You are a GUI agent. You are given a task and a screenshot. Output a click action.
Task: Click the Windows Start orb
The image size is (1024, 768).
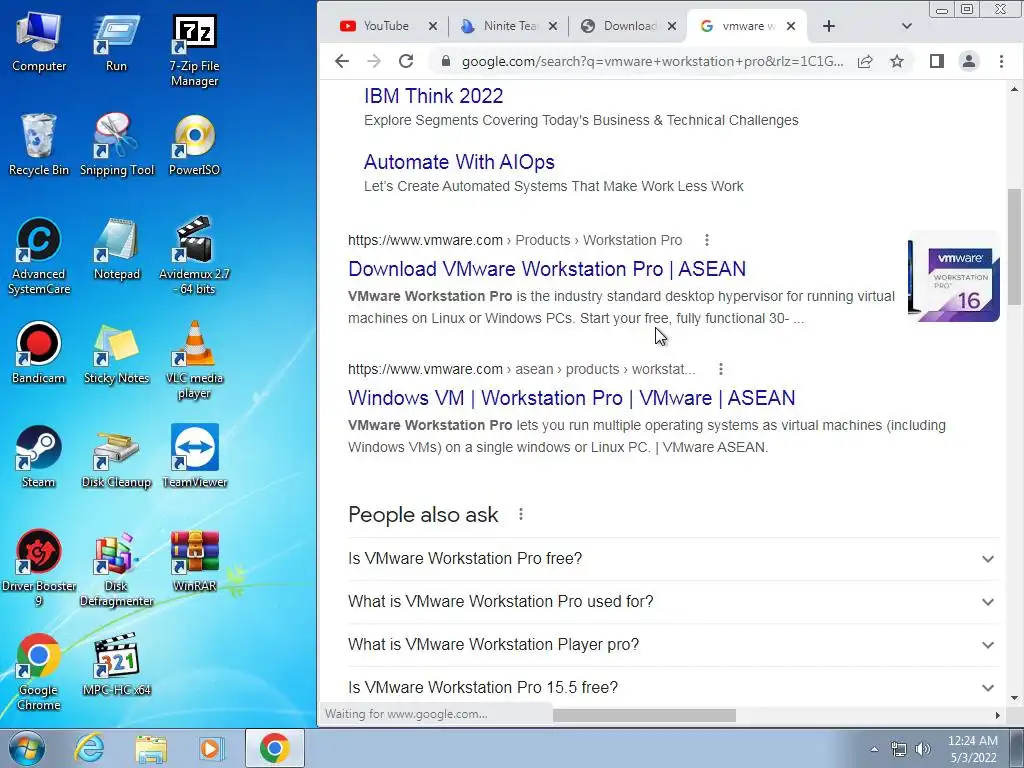click(25, 748)
